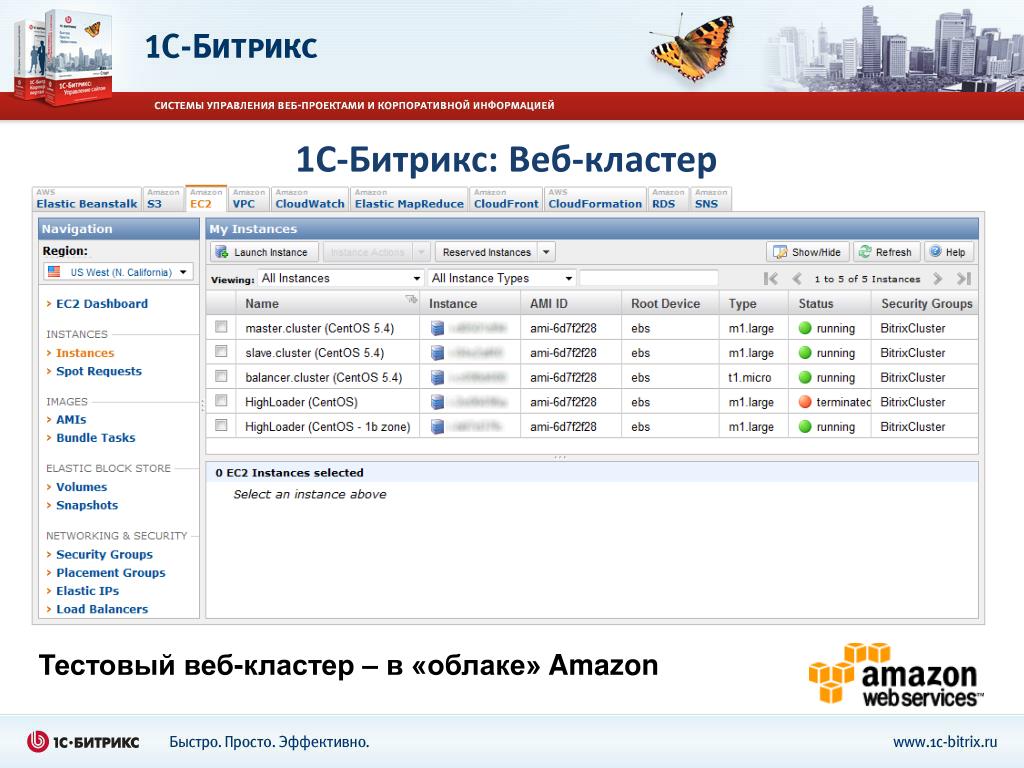1024x768 pixels.
Task: Go to previous page of instances
Action: click(797, 279)
